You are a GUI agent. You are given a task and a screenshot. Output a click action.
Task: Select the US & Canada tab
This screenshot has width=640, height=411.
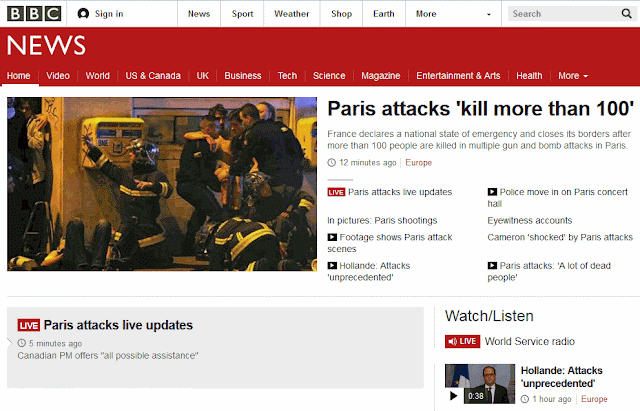(153, 76)
